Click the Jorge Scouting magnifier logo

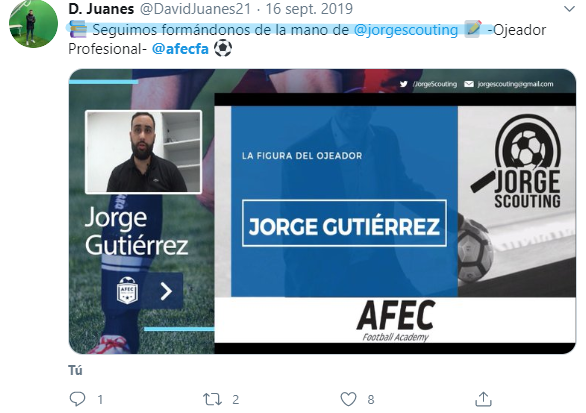(x=518, y=161)
